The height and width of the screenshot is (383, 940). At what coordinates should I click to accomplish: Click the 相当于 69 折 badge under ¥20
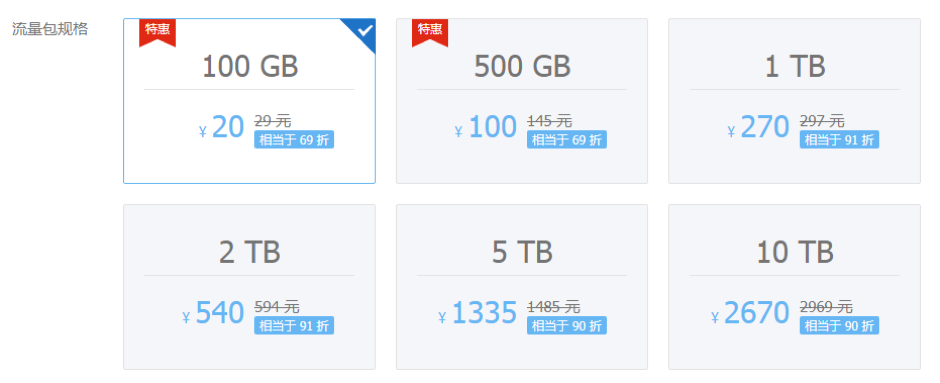[294, 140]
